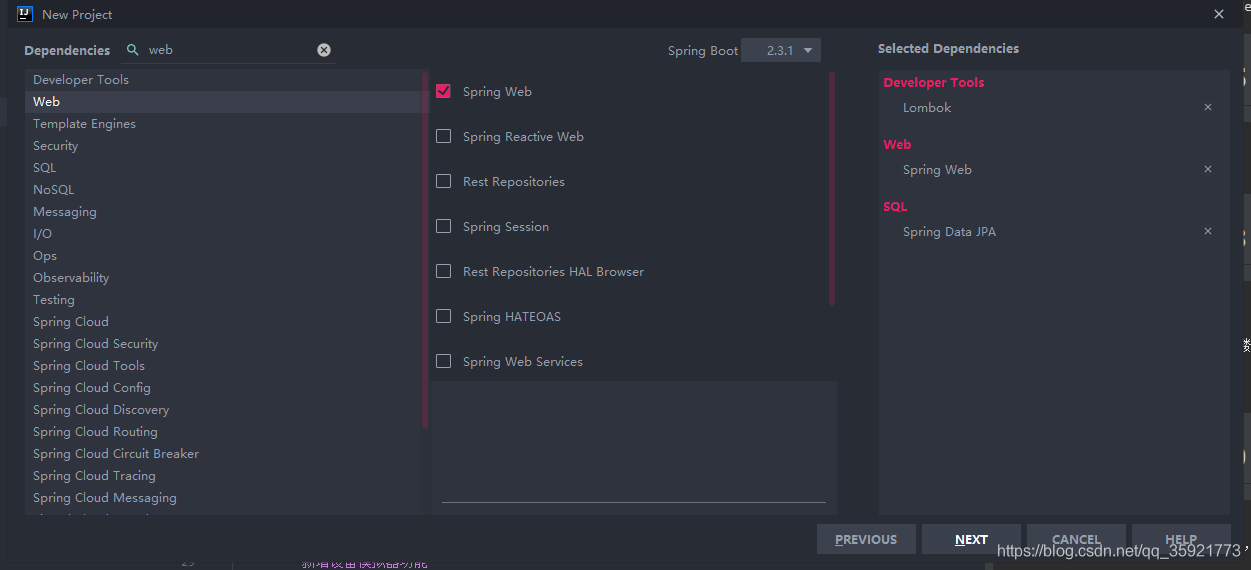Click the IntelliJ logo in title bar

[x=25, y=14]
